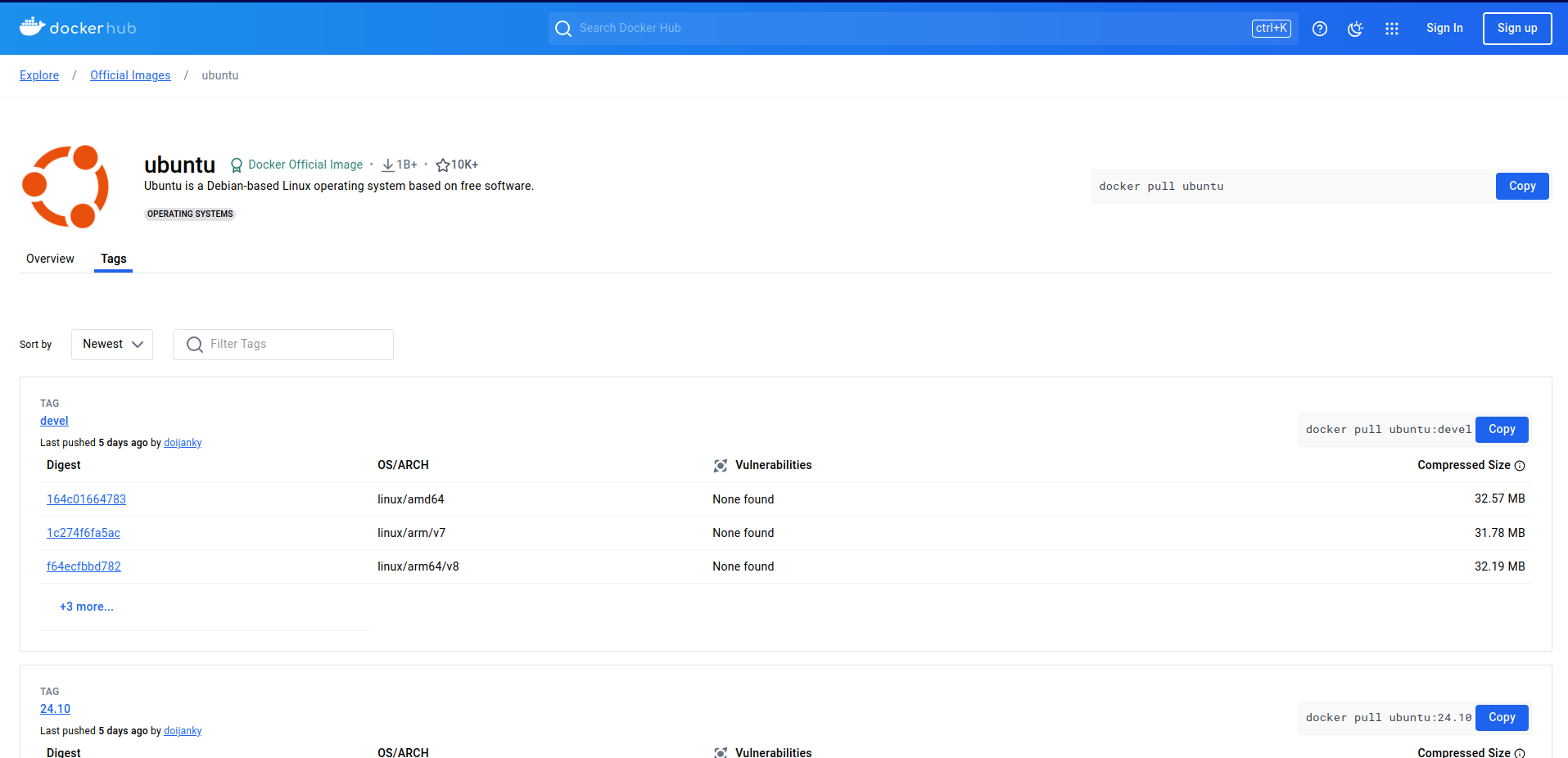Click the Sign up button
The width and height of the screenshot is (1568, 758).
point(1517,29)
